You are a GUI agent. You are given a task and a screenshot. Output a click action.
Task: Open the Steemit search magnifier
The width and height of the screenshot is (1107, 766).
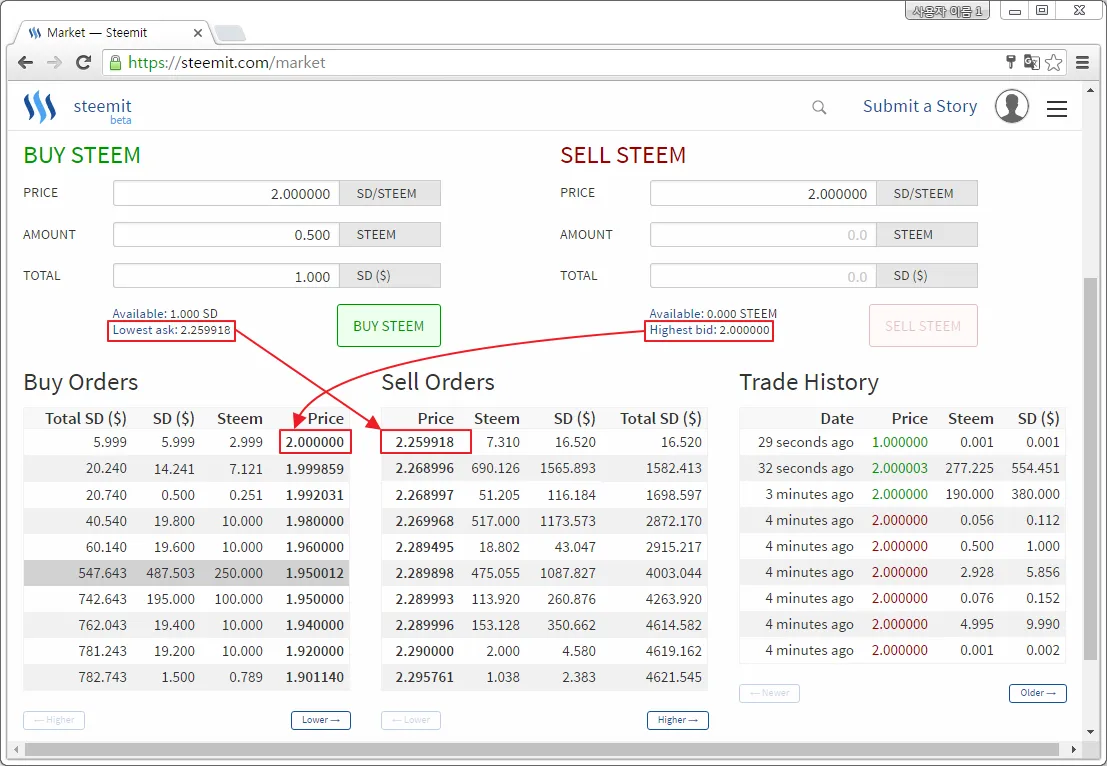click(x=819, y=107)
